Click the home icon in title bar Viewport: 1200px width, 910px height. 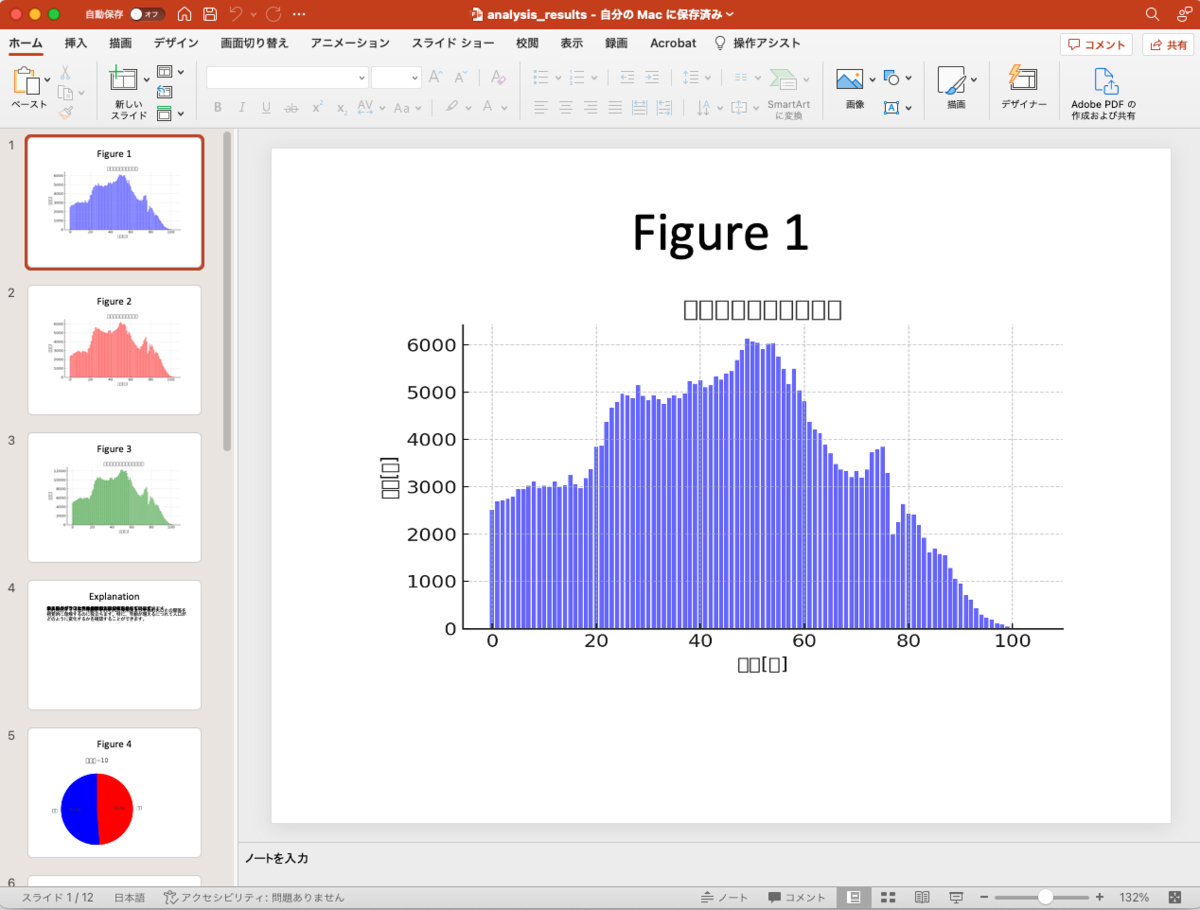184,14
